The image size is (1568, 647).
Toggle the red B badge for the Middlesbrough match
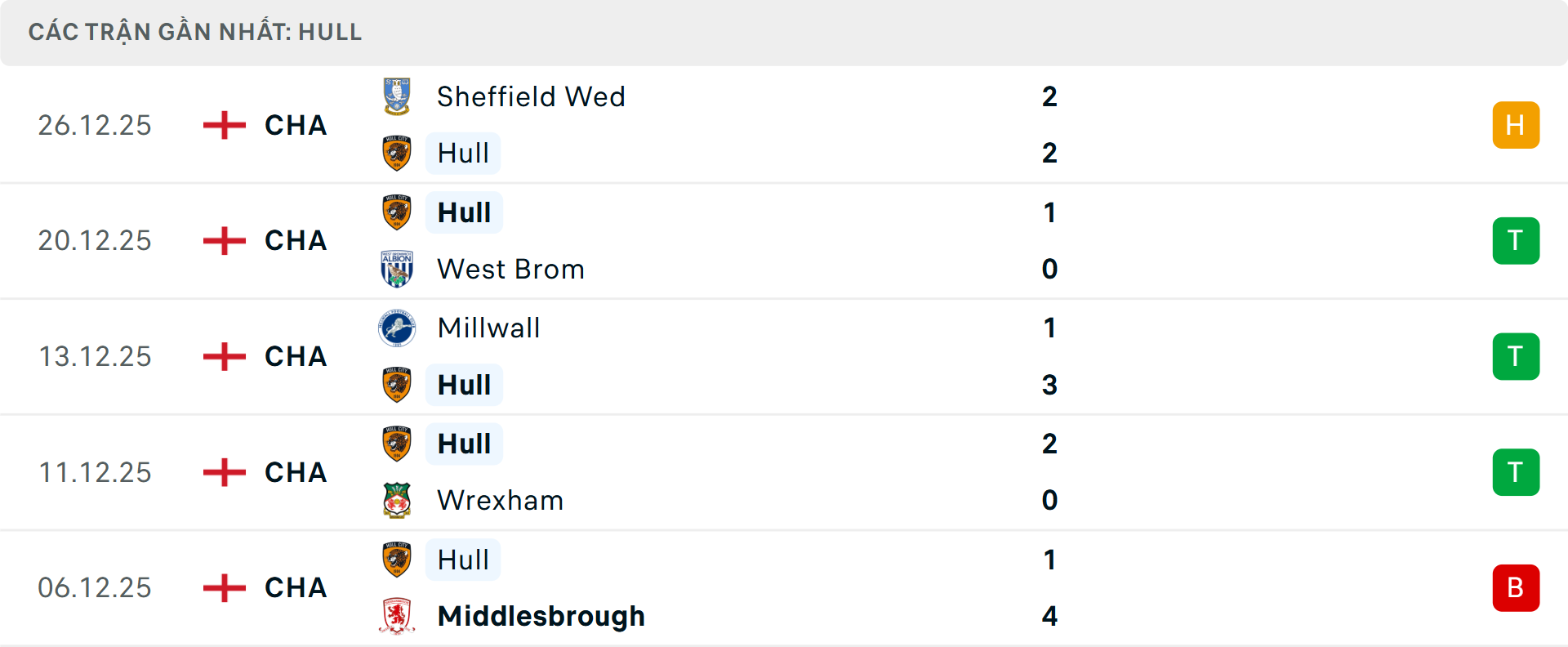(x=1516, y=587)
